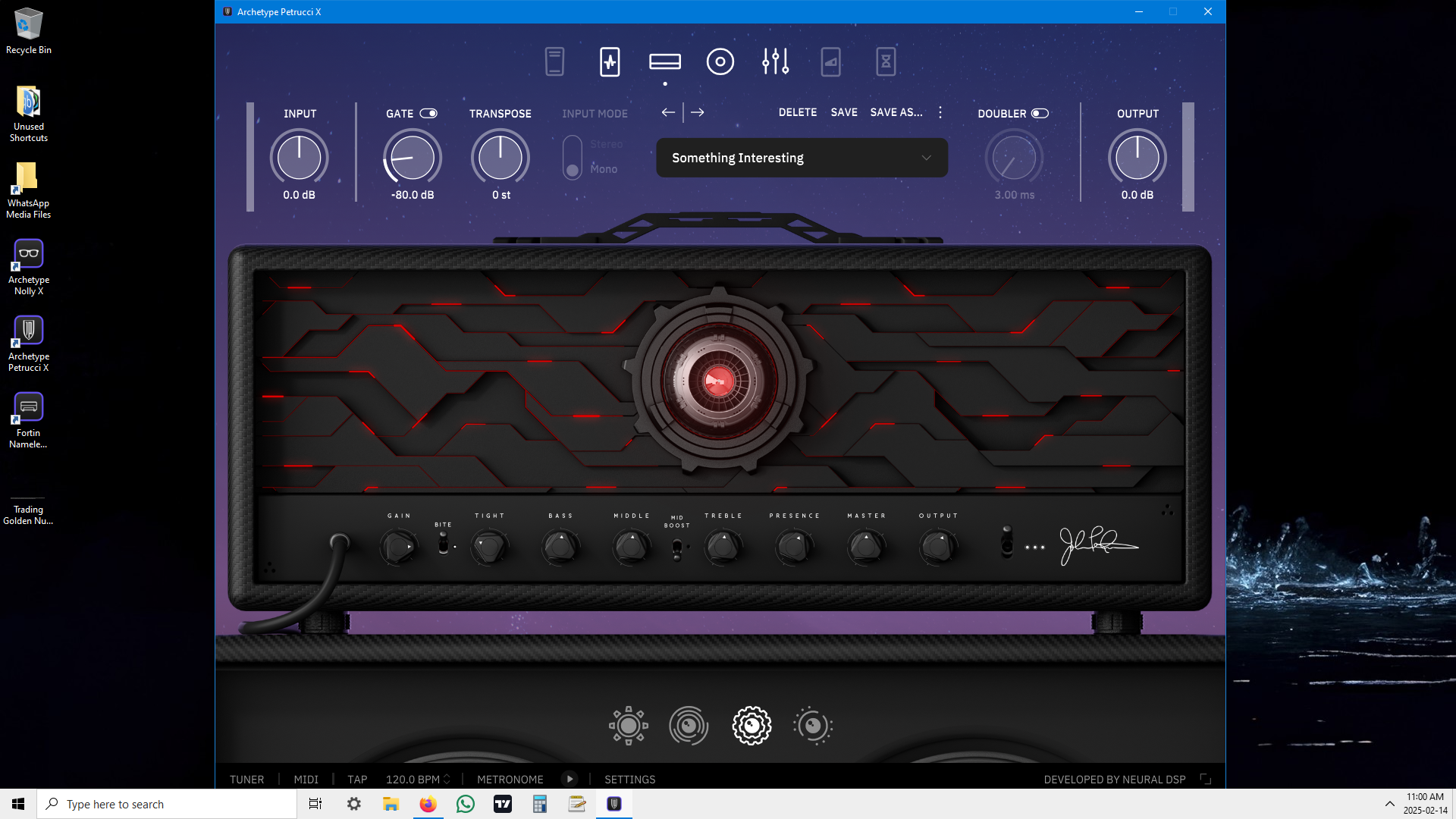Screen dimensions: 1456x819
Task: Click the amp BASS knob
Action: tap(560, 547)
